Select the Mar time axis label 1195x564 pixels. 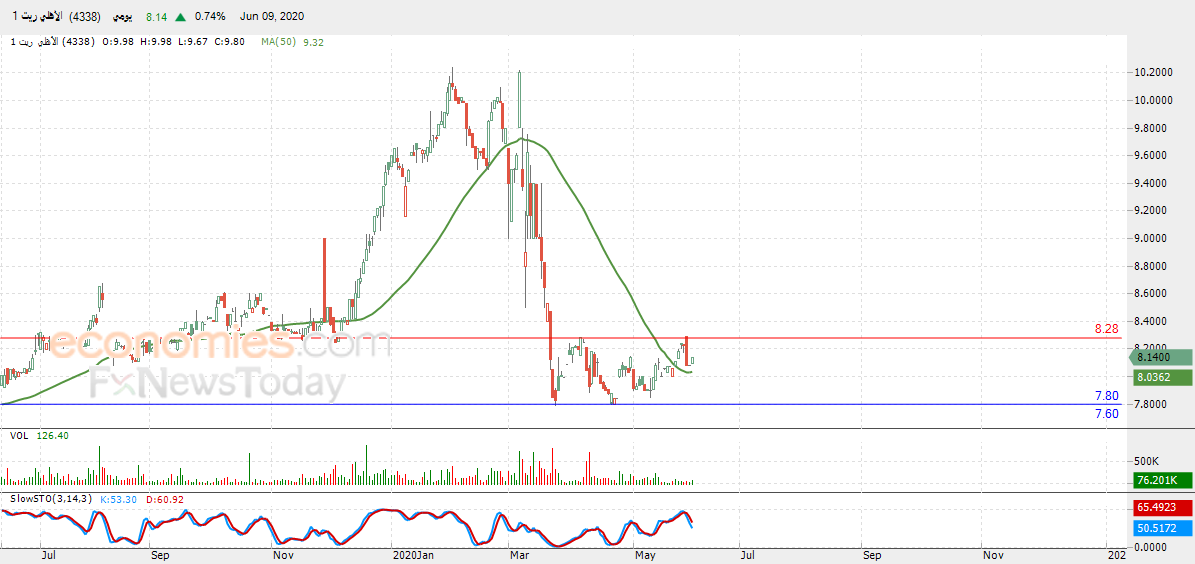point(517,556)
